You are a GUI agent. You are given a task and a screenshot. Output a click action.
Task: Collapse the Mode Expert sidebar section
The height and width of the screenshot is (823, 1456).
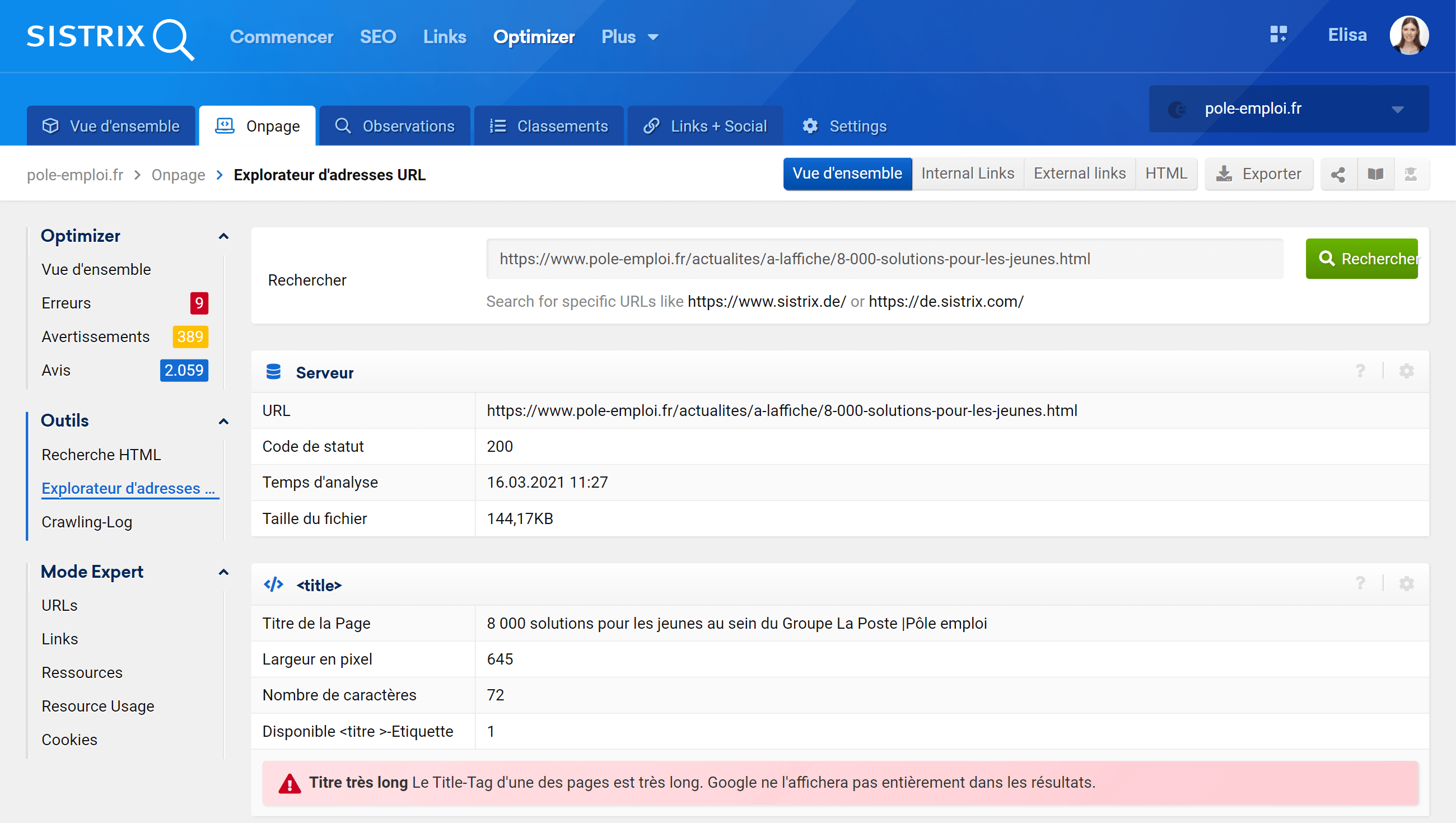223,572
